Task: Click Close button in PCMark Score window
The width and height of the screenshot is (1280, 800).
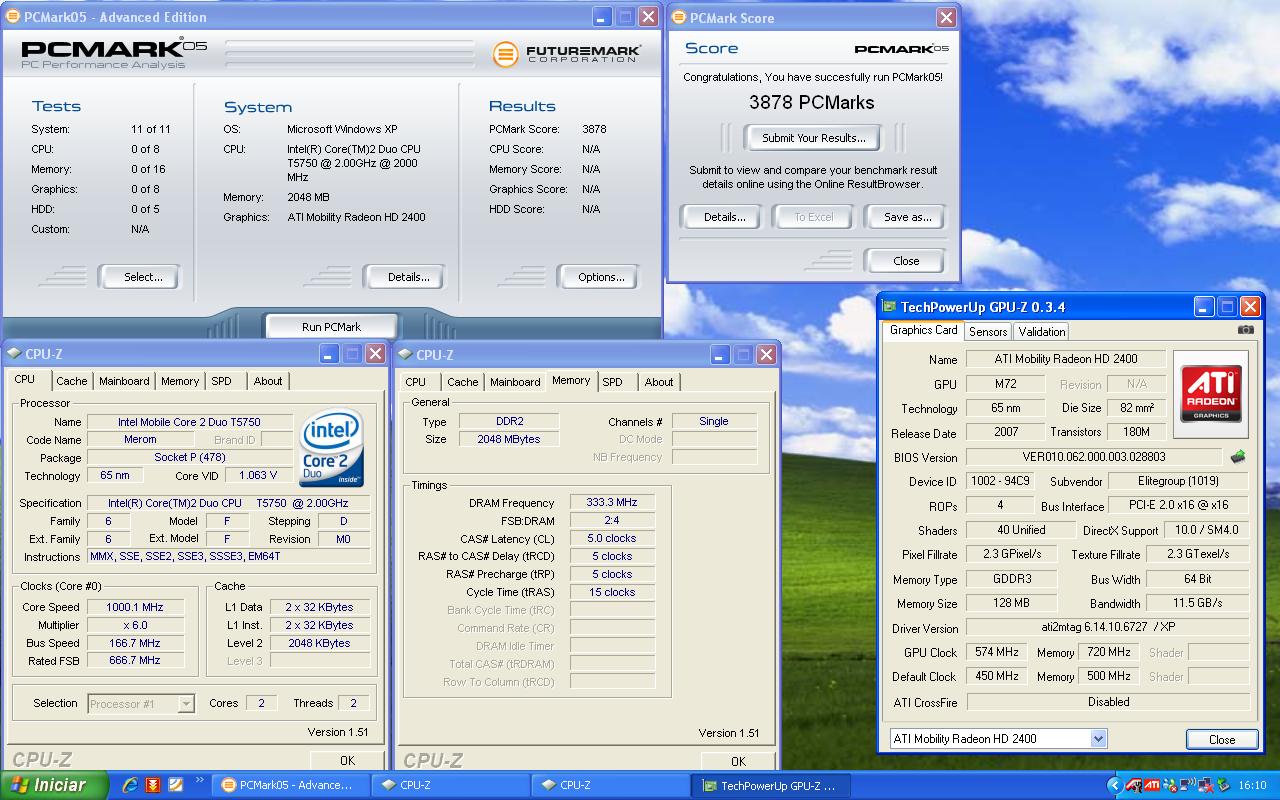Action: point(906,261)
